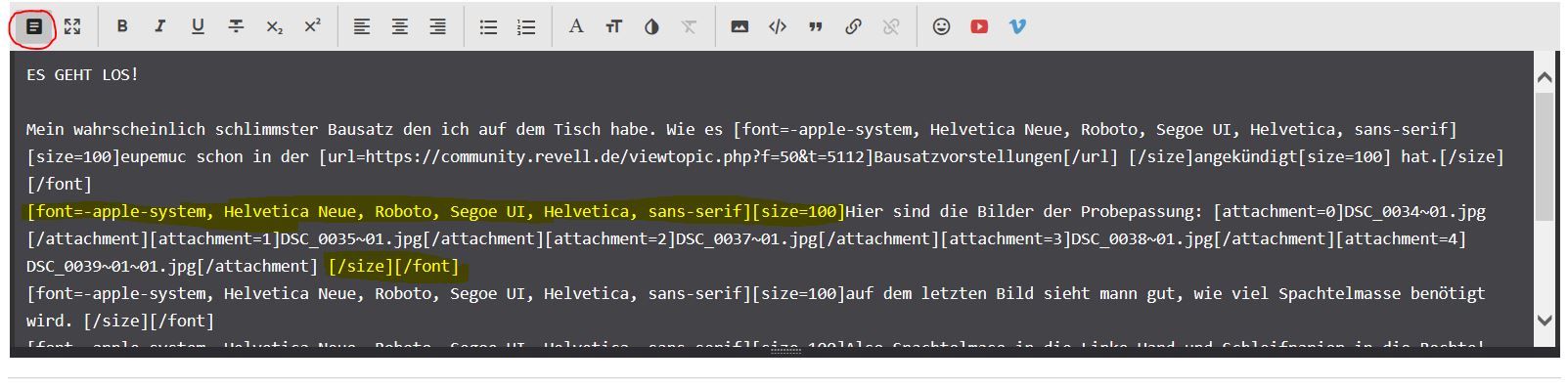Screen dimensions: 1568x386
Task: Insert an image
Action: click(739, 26)
